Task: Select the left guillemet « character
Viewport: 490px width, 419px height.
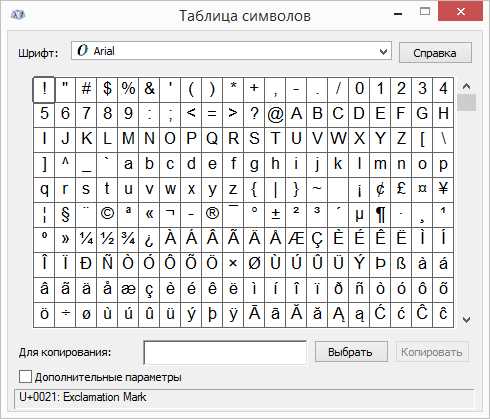Action: (x=149, y=215)
